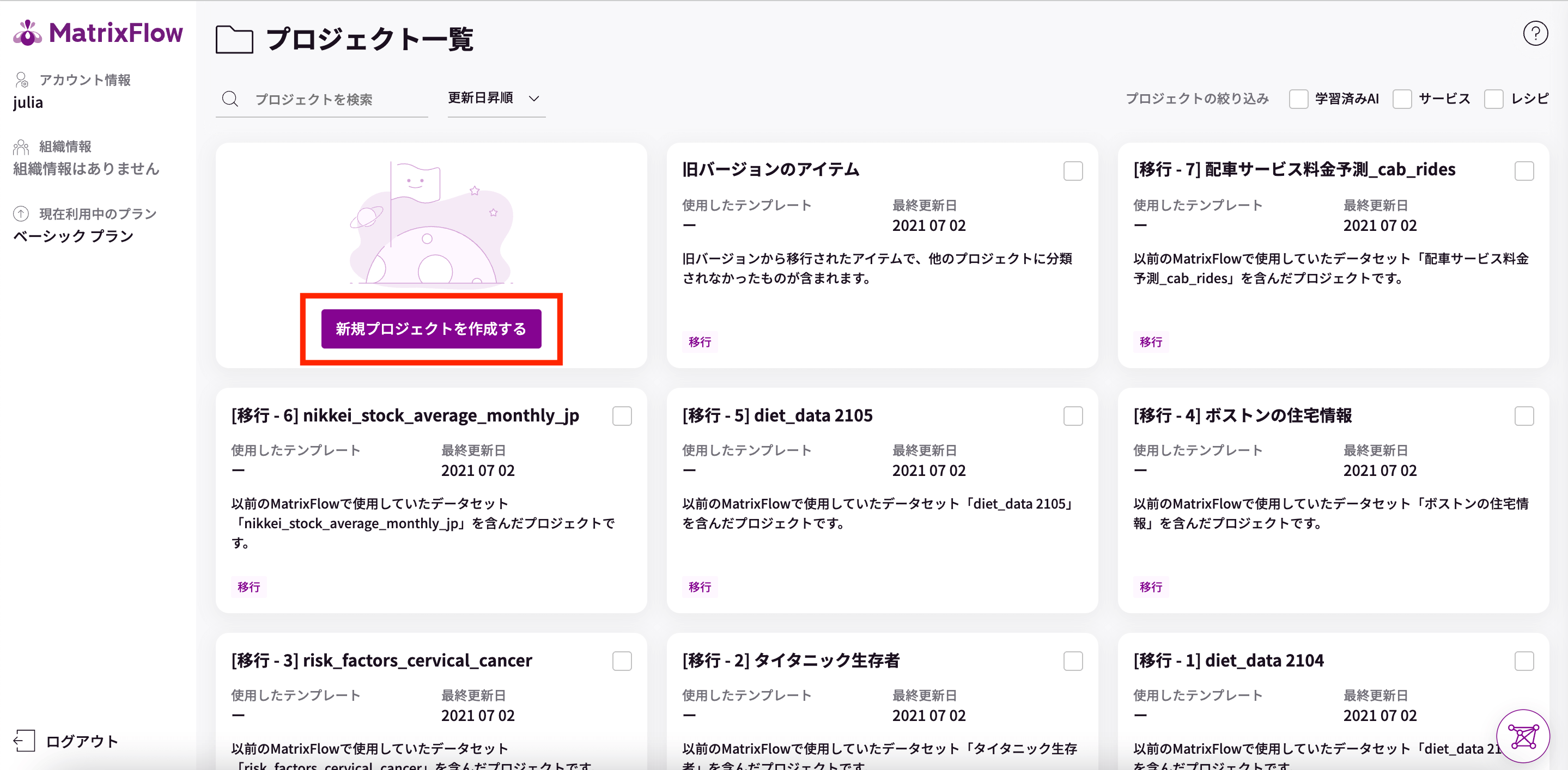Image resolution: width=1568 pixels, height=770 pixels.
Task: Open the [移行 - 1] diet_data 2104 project
Action: tap(1229, 661)
